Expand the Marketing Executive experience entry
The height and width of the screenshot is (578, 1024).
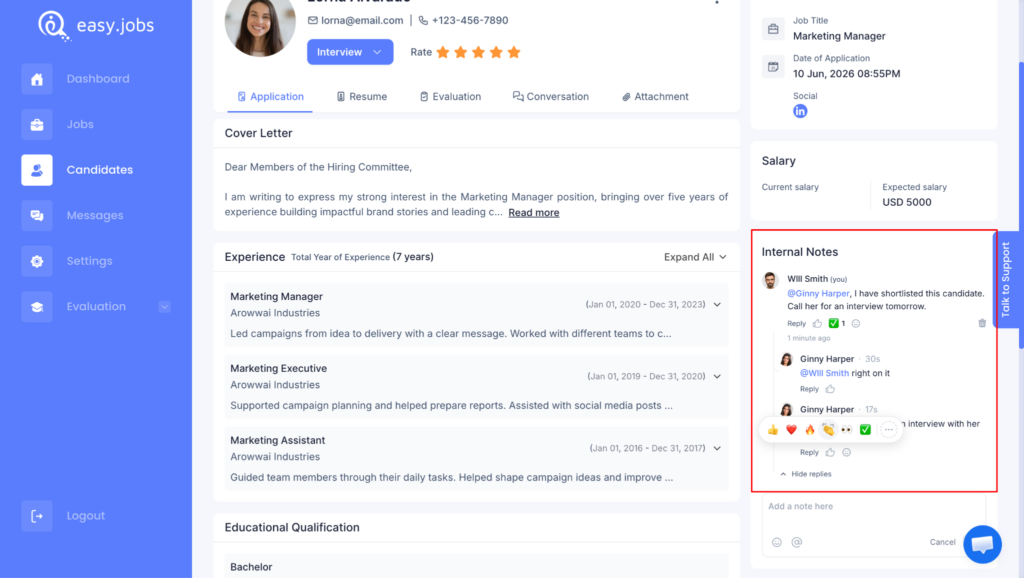717,376
